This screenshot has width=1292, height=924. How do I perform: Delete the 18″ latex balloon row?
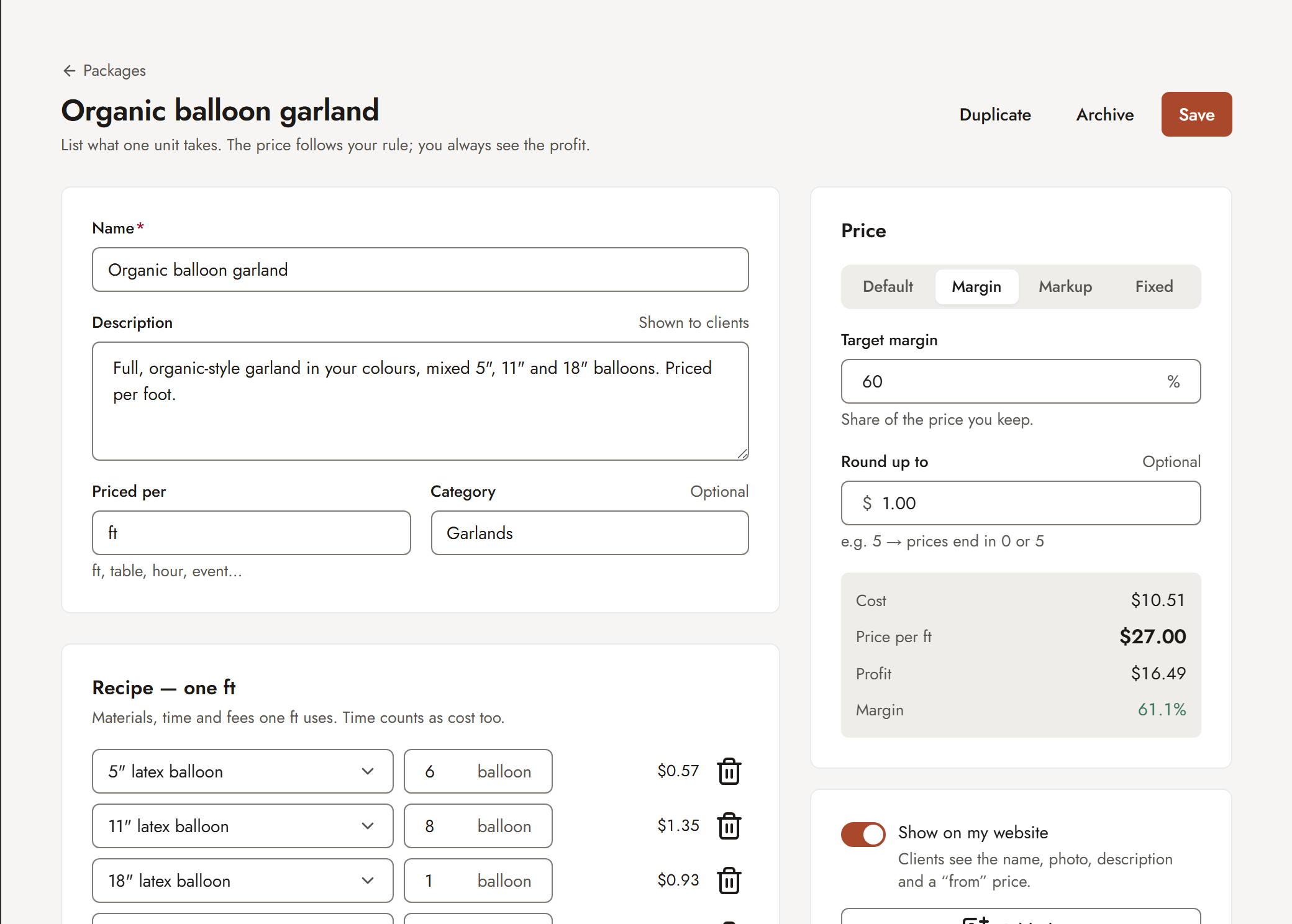[x=729, y=881]
